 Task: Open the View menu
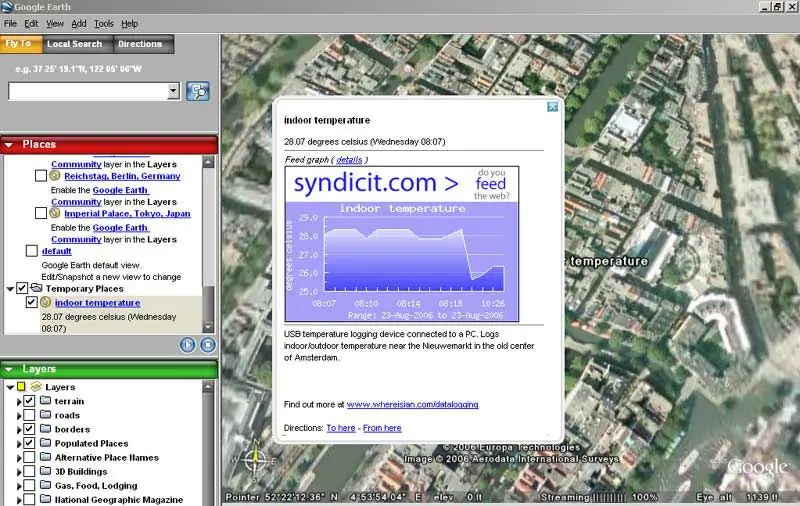point(55,23)
